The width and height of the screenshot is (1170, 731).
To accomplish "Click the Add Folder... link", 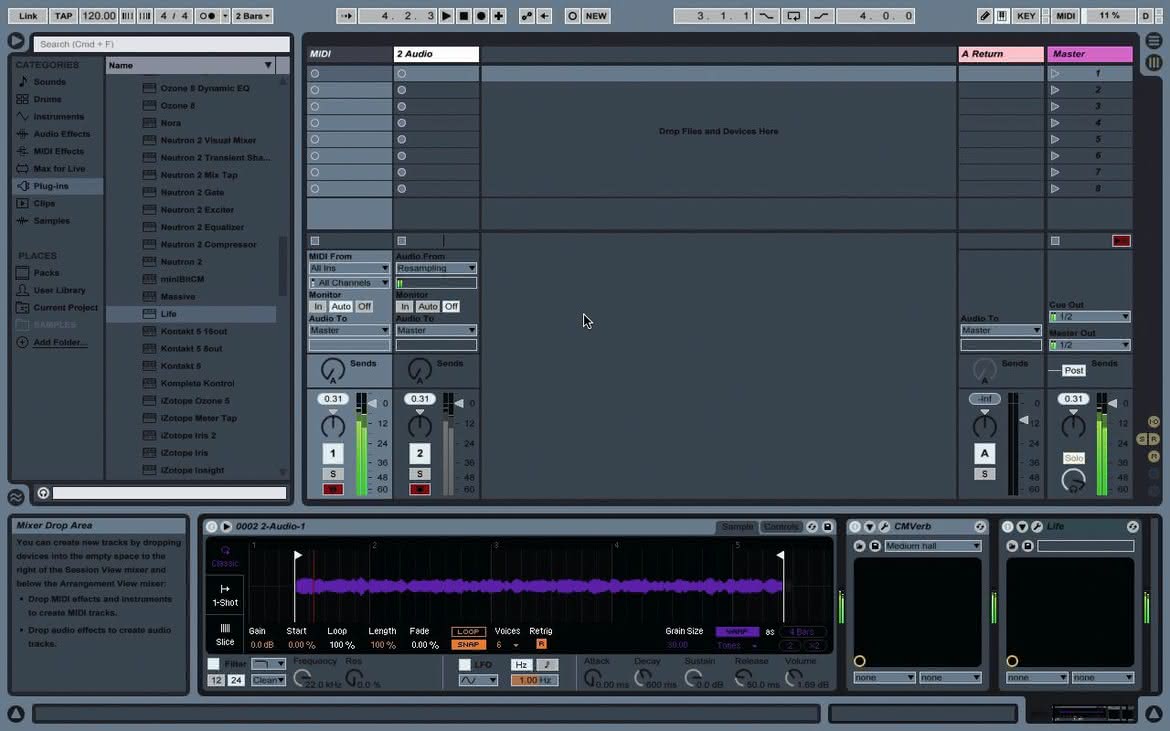I will [x=60, y=342].
